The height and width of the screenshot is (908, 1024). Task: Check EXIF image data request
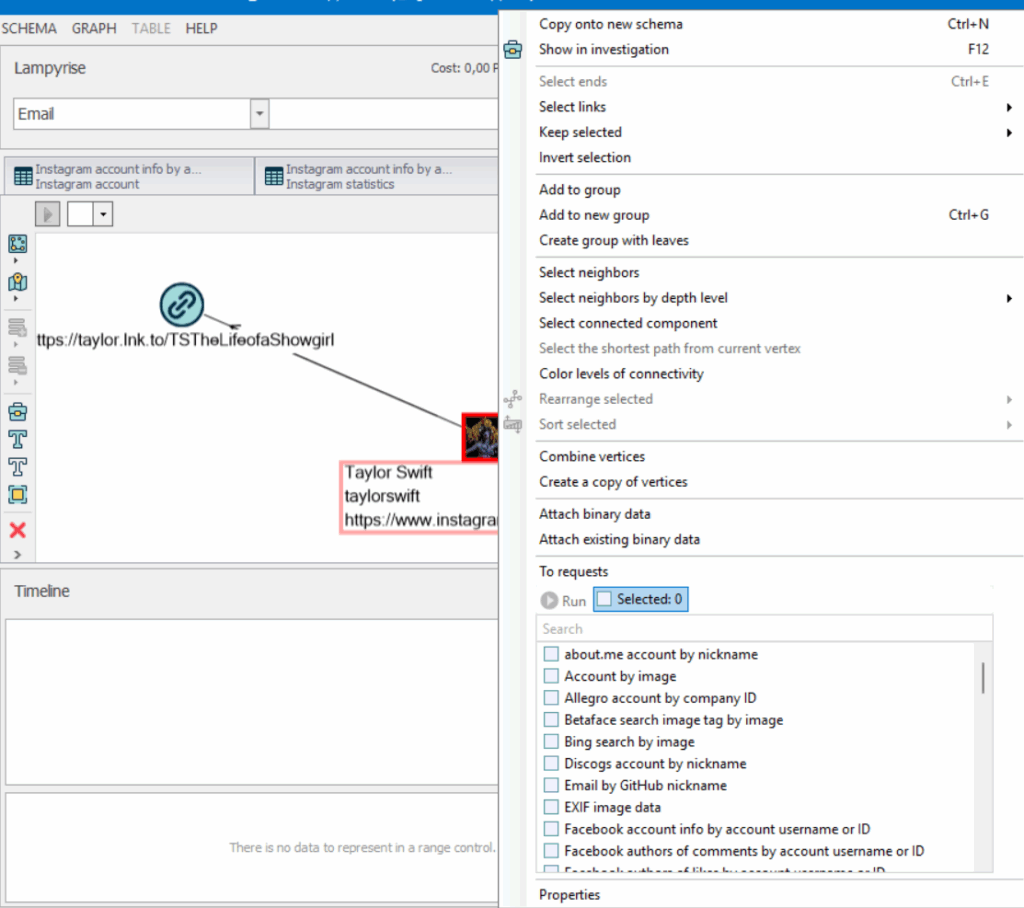pos(551,807)
